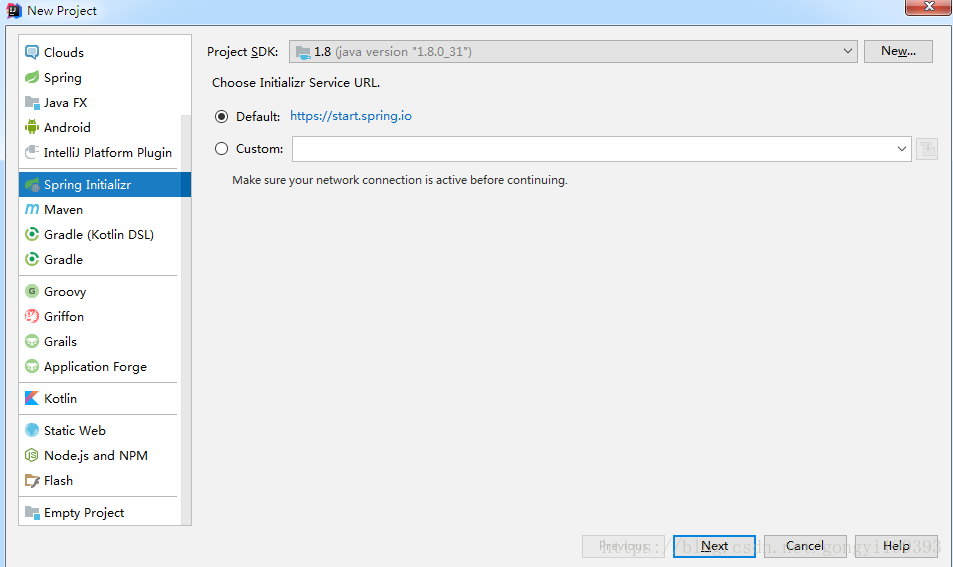Expand the Custom URL history dropdown arrow
The height and width of the screenshot is (567, 953).
pos(901,149)
